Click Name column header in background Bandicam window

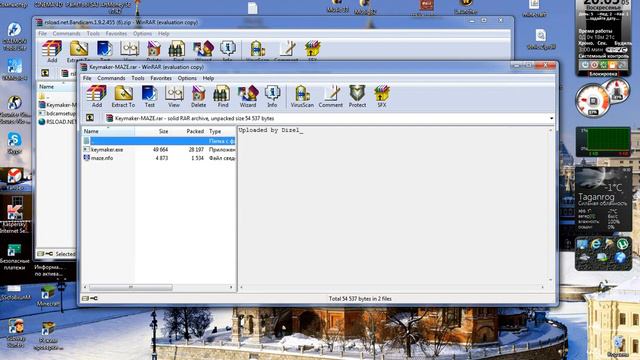(56, 87)
